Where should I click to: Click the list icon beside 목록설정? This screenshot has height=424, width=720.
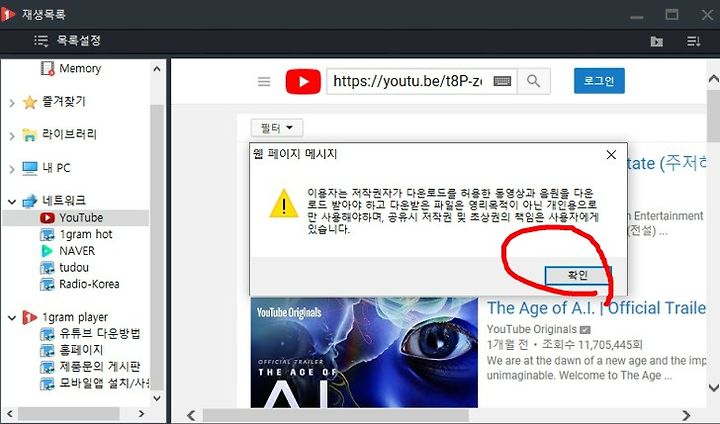(41, 41)
